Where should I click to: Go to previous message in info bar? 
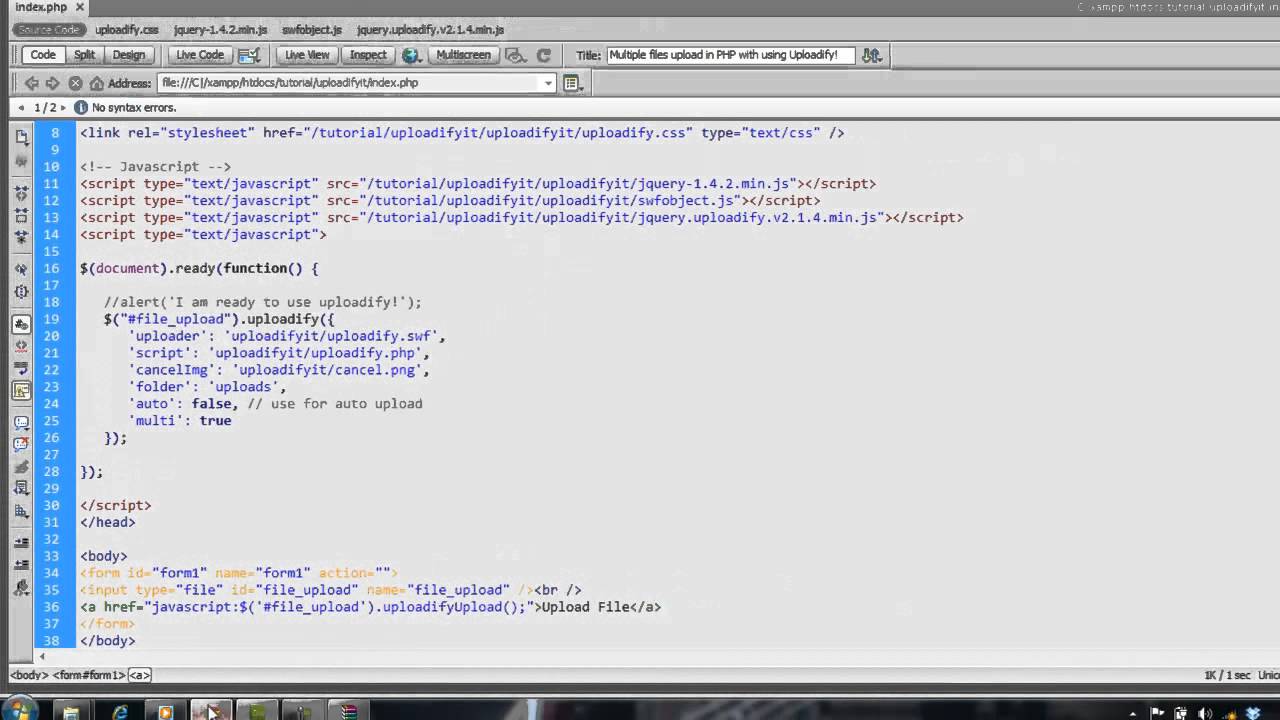click(22, 107)
